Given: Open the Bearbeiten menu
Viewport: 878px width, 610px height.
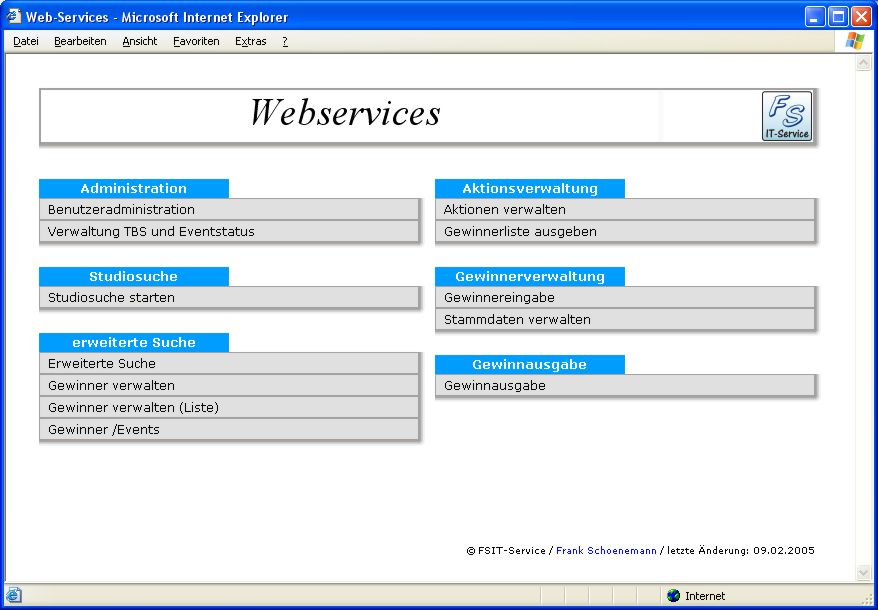Looking at the screenshot, I should pos(80,41).
